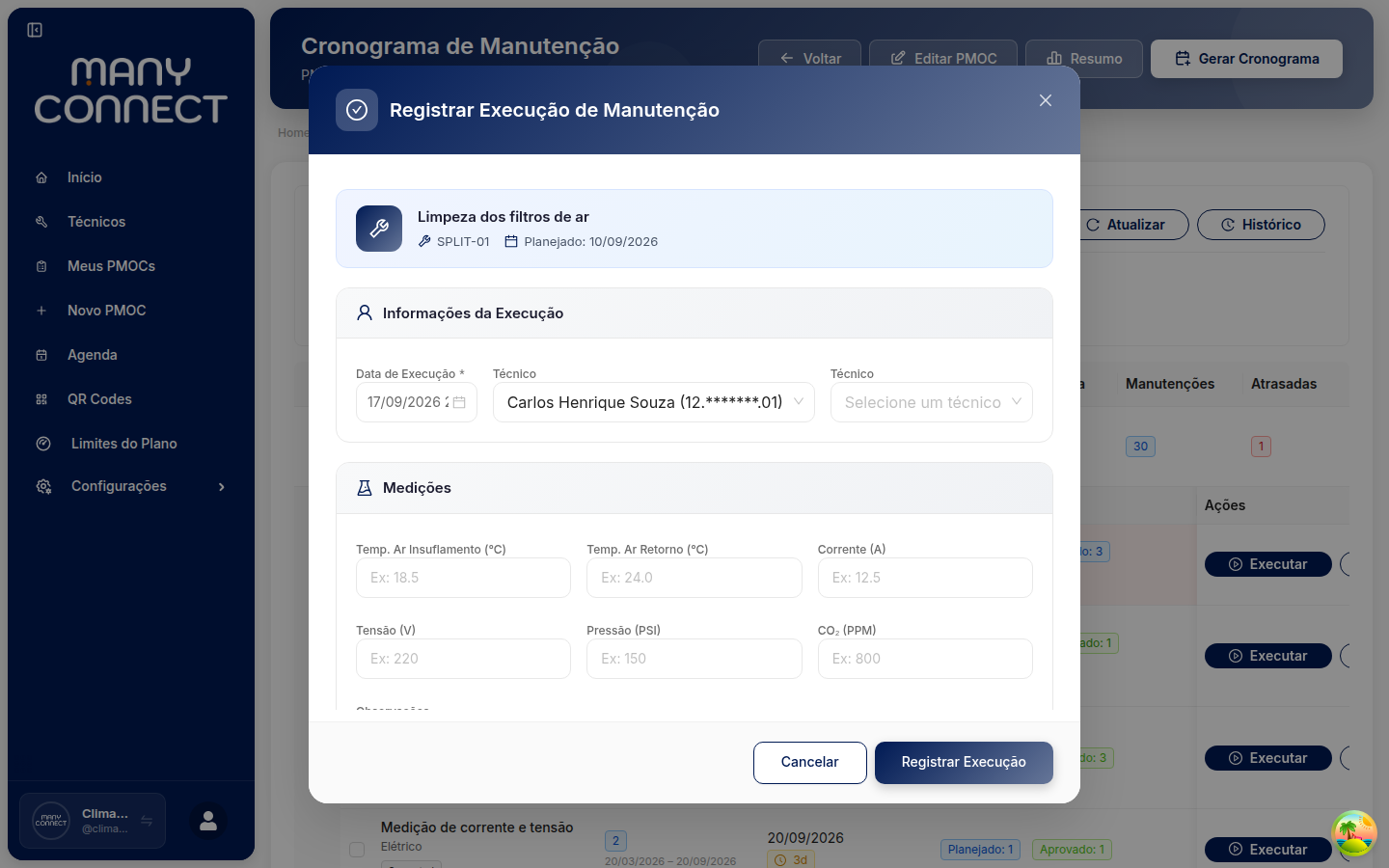Focus the Pressão (PSI) field
The image size is (1389, 868).
click(x=694, y=659)
